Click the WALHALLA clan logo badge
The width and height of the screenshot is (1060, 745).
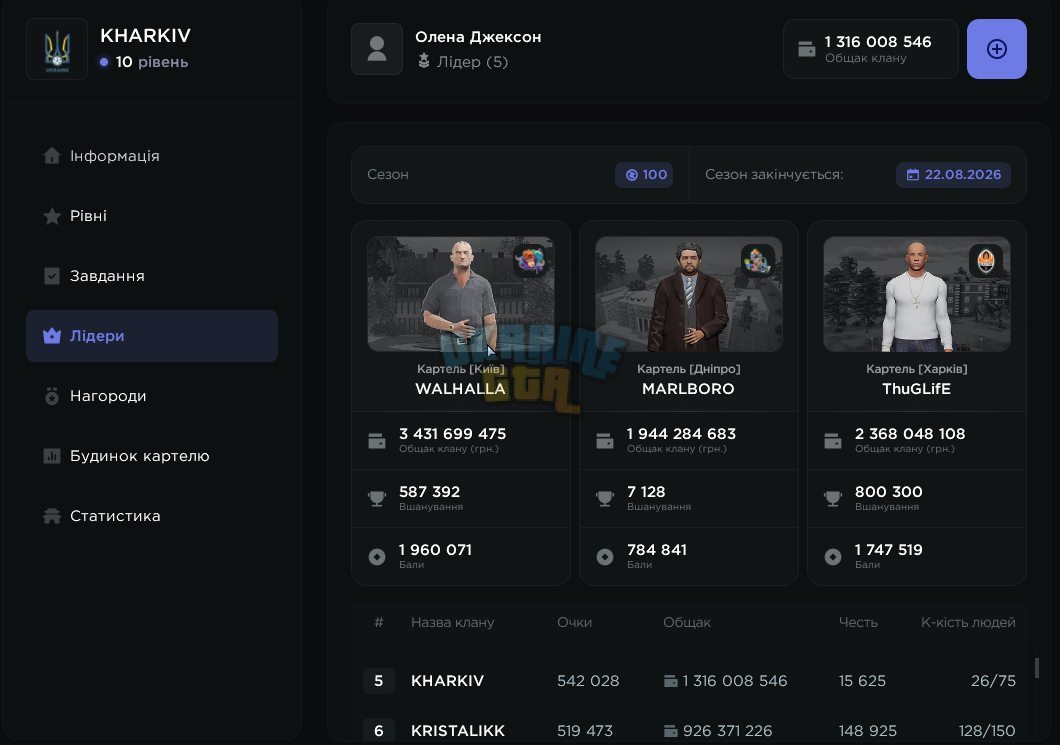[530, 260]
